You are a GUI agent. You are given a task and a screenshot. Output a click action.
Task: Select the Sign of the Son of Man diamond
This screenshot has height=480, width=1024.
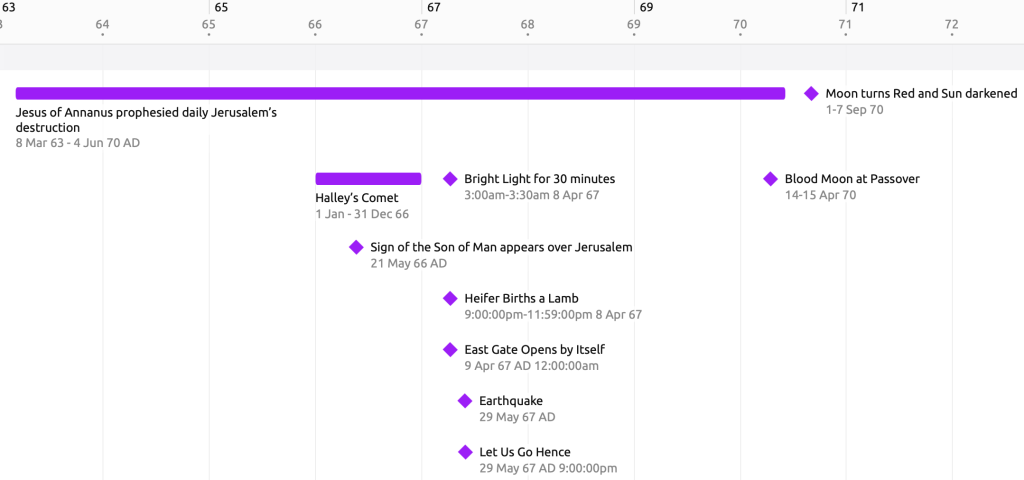pyautogui.click(x=356, y=247)
